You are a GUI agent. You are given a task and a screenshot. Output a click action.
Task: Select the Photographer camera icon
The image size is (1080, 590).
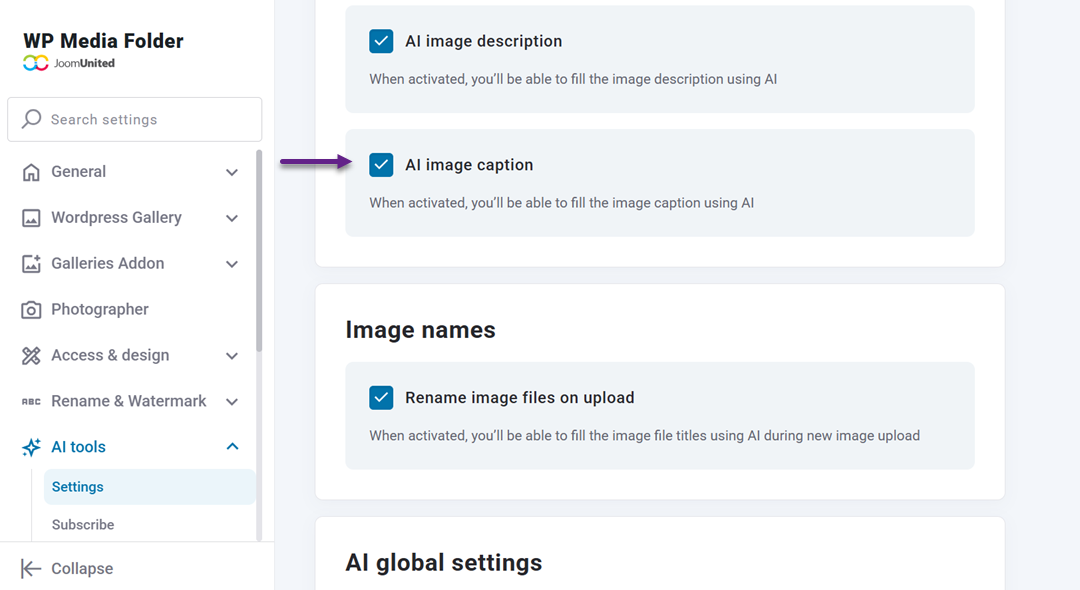pyautogui.click(x=31, y=309)
